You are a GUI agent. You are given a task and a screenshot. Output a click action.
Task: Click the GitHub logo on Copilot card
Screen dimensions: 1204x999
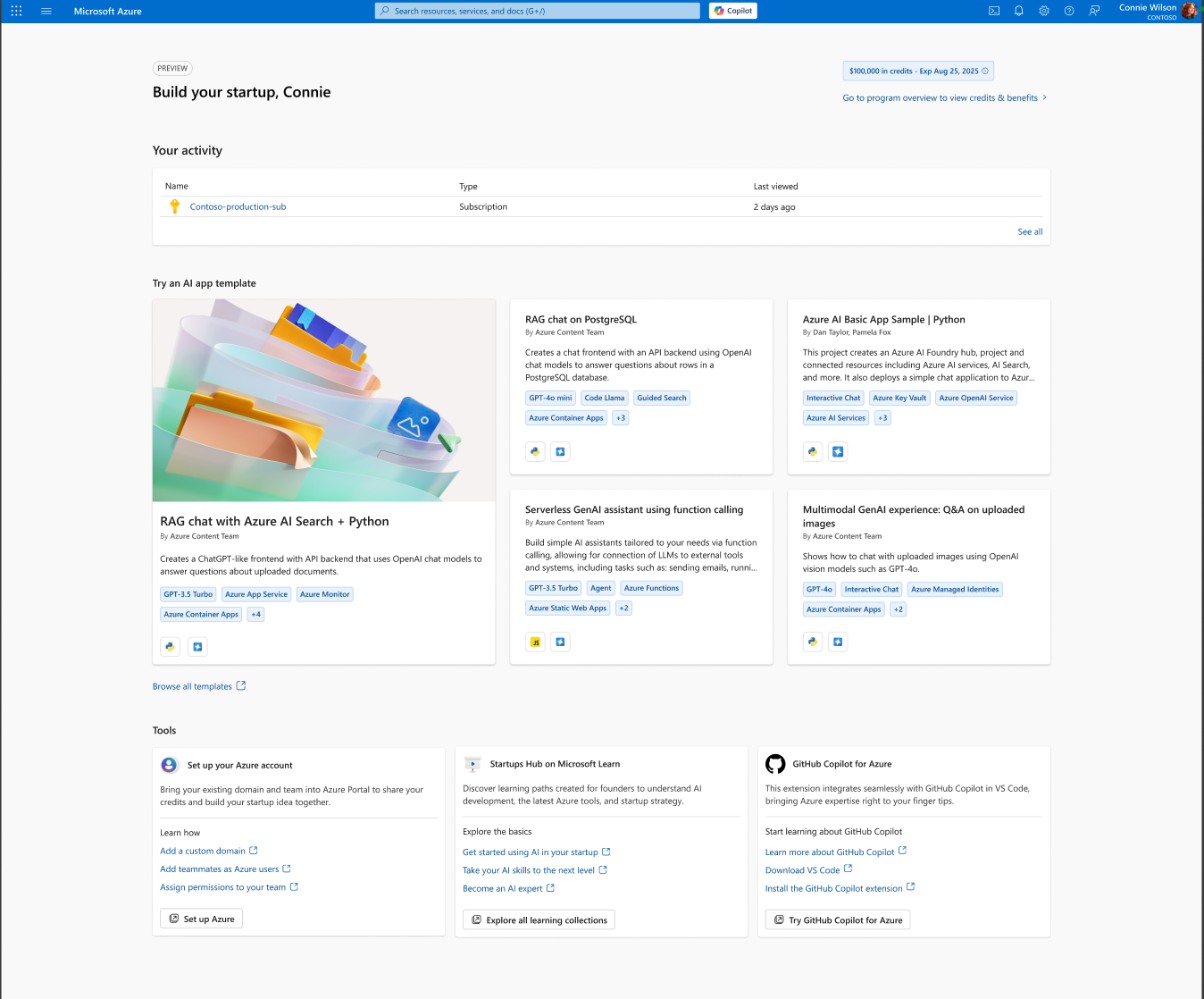click(775, 764)
